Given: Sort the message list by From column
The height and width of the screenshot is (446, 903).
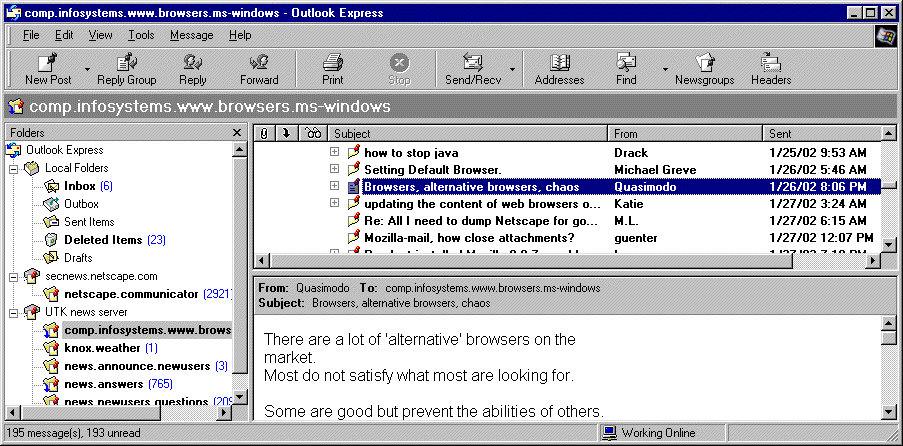Looking at the screenshot, I should (685, 133).
